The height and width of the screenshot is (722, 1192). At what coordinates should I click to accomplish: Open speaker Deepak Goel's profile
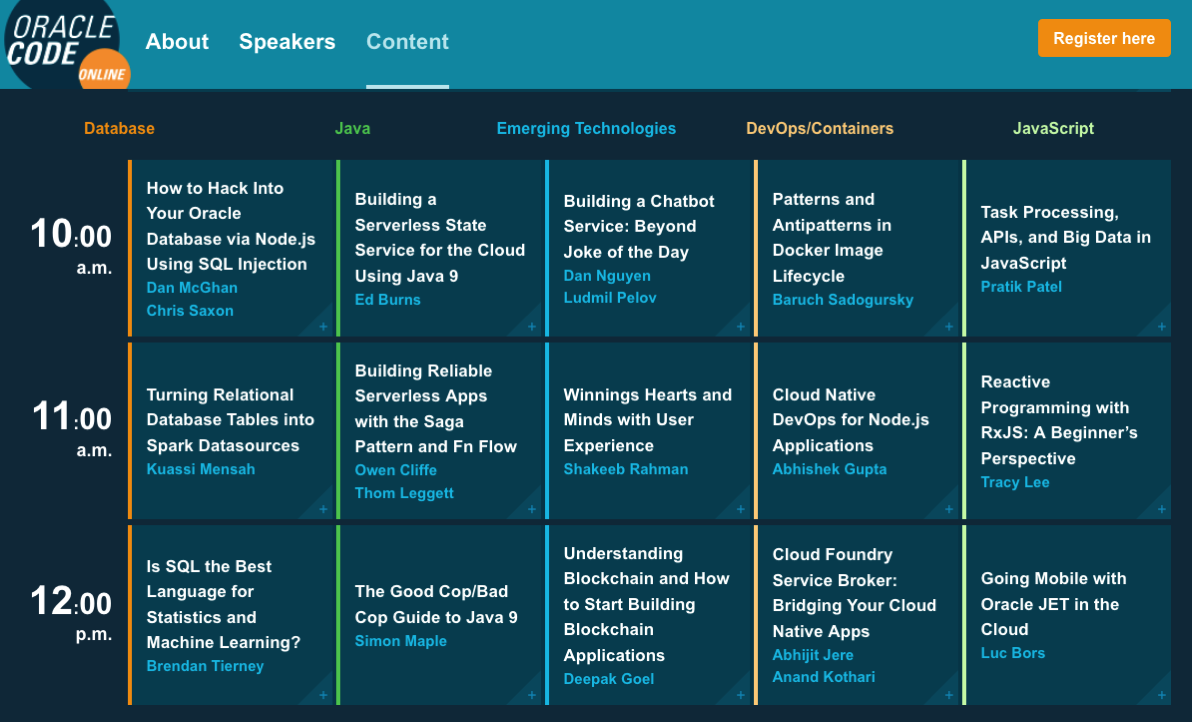click(608, 679)
